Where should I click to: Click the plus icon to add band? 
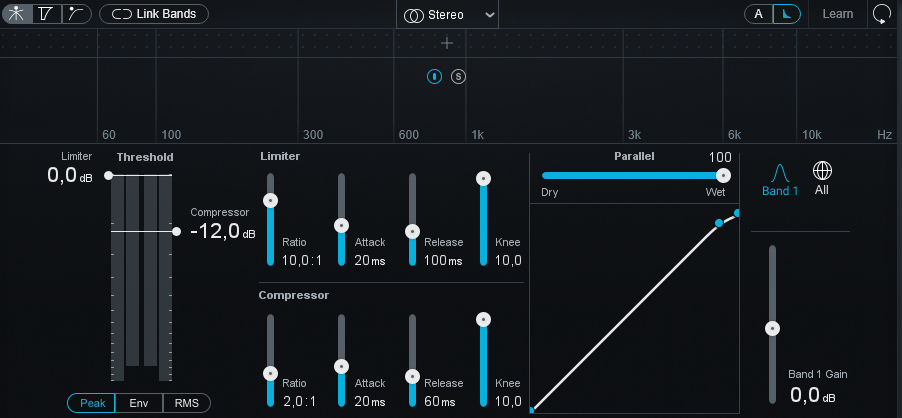click(x=447, y=43)
